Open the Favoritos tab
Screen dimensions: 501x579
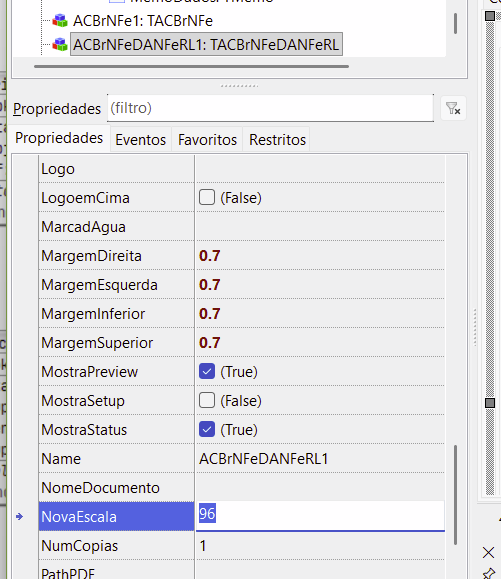tap(207, 140)
